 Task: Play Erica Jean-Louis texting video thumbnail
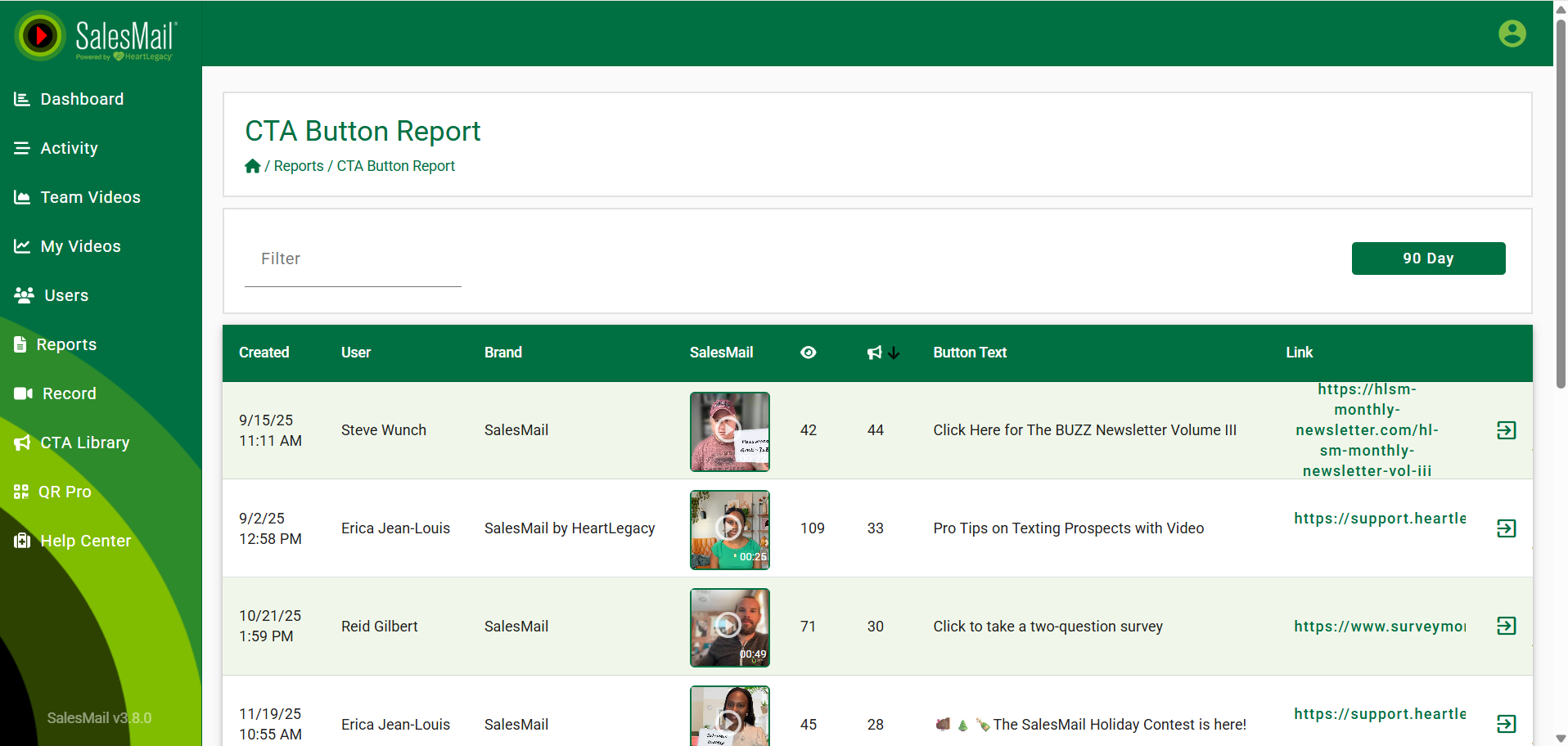coord(729,529)
